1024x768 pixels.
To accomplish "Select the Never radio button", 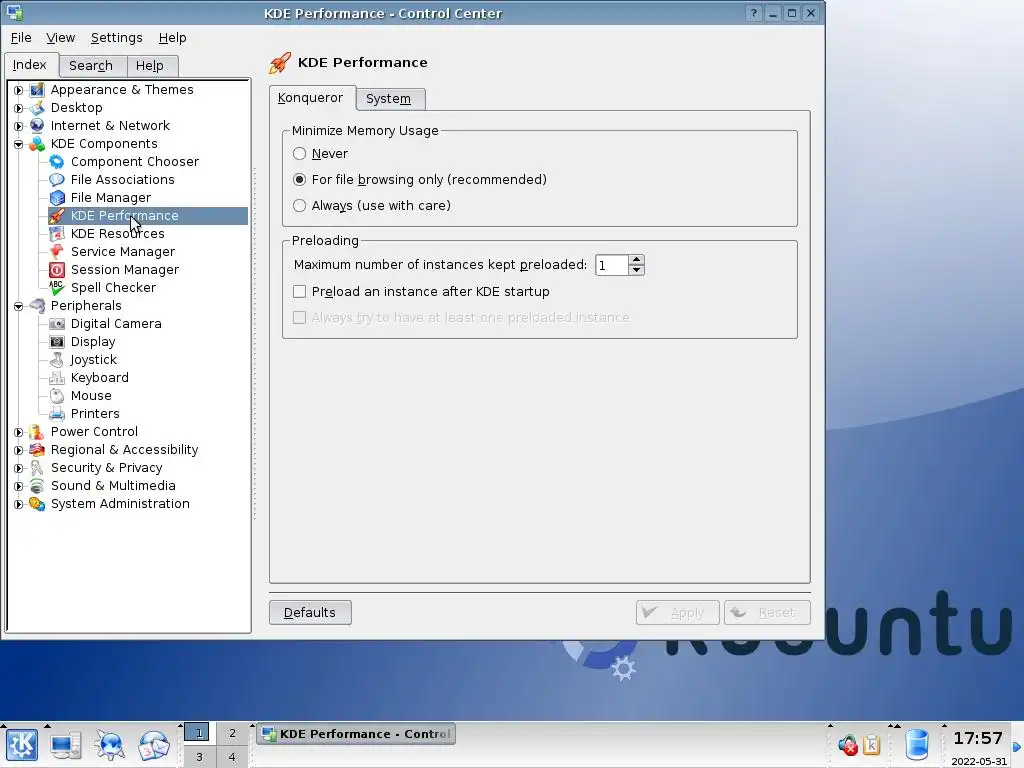I will 299,153.
